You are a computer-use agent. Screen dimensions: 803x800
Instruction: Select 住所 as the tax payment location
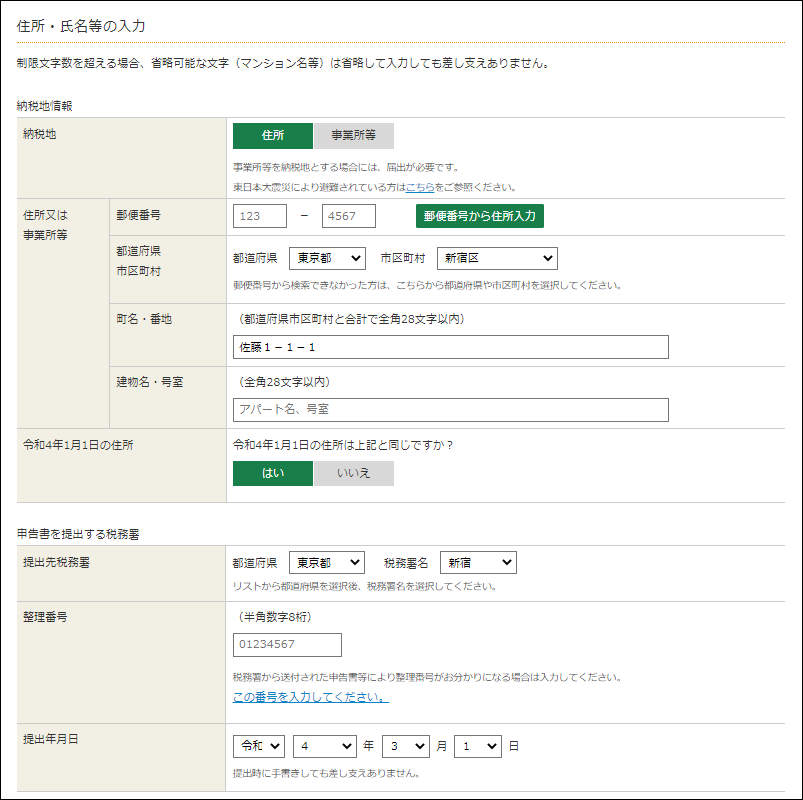click(x=272, y=136)
